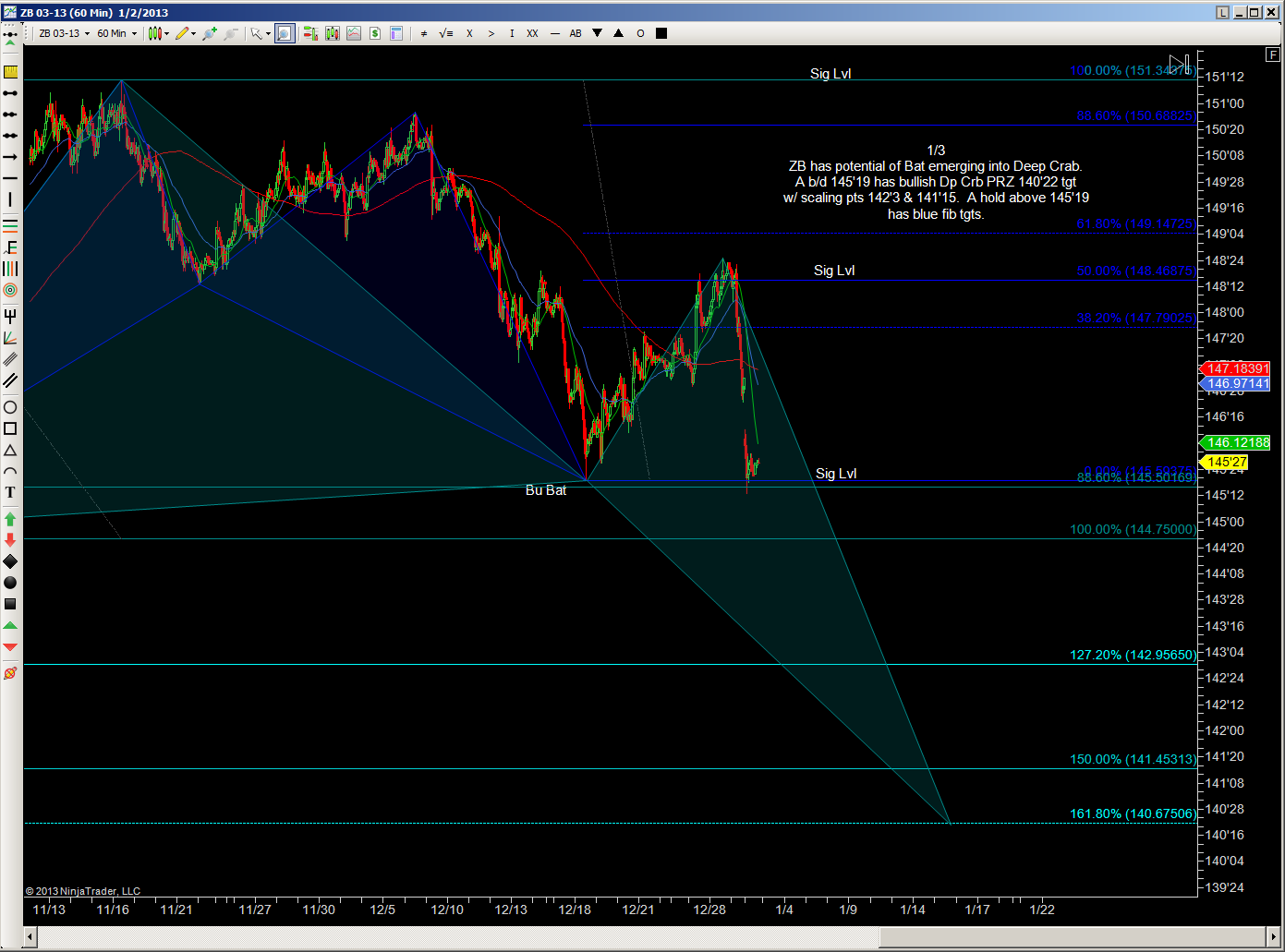Toggle the data box display
The width and height of the screenshot is (1285, 952).
pyautogui.click(x=396, y=34)
